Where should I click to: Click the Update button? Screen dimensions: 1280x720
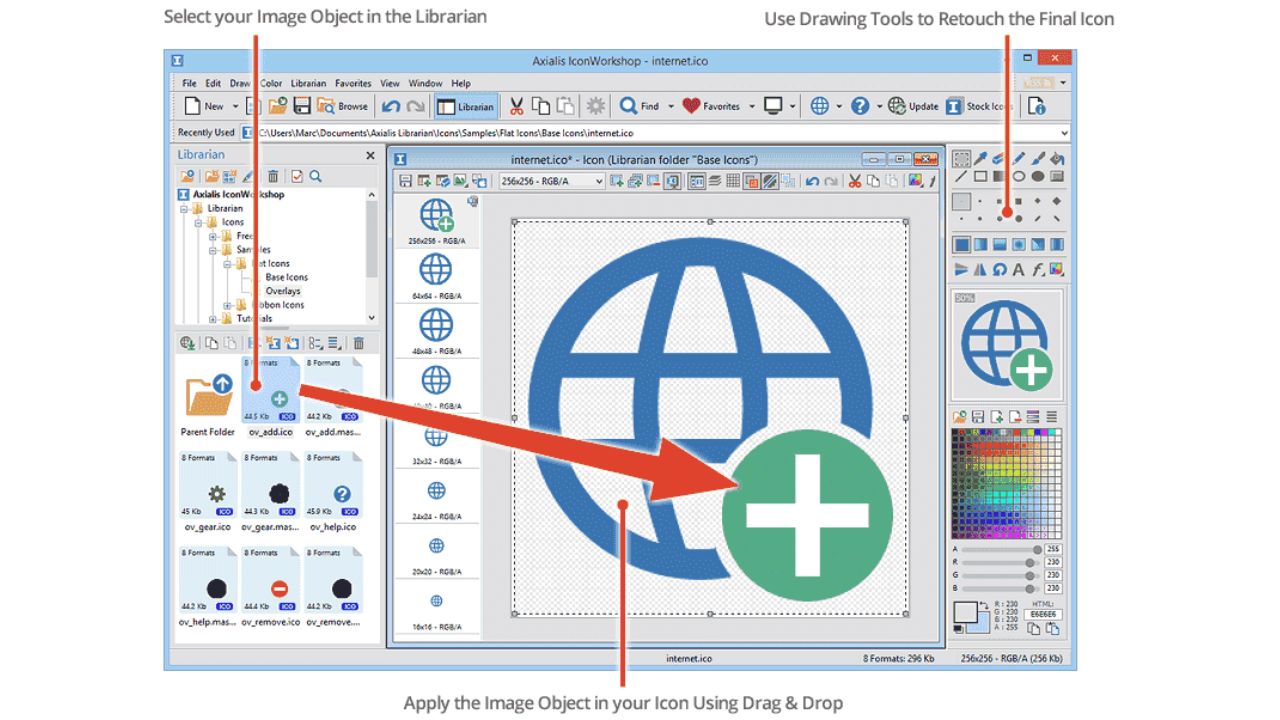(913, 106)
